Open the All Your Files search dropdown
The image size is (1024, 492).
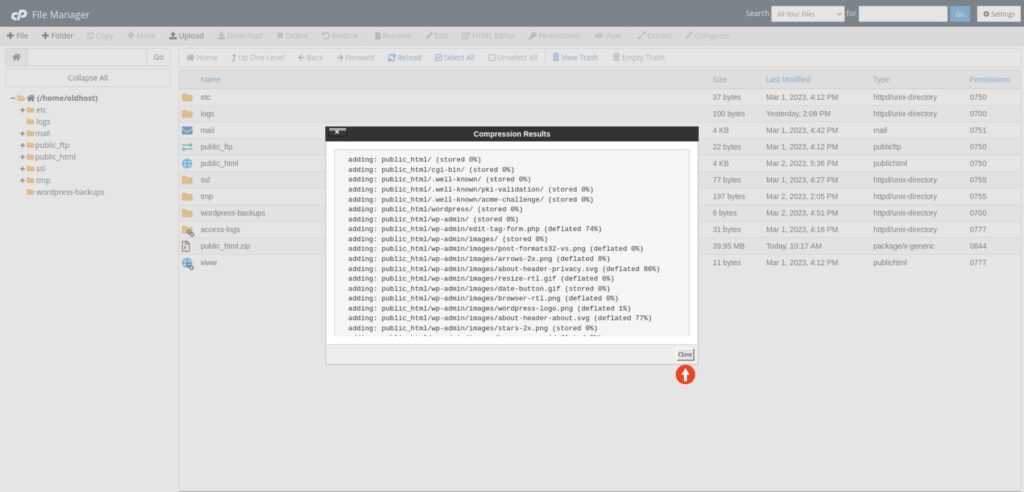click(x=807, y=14)
